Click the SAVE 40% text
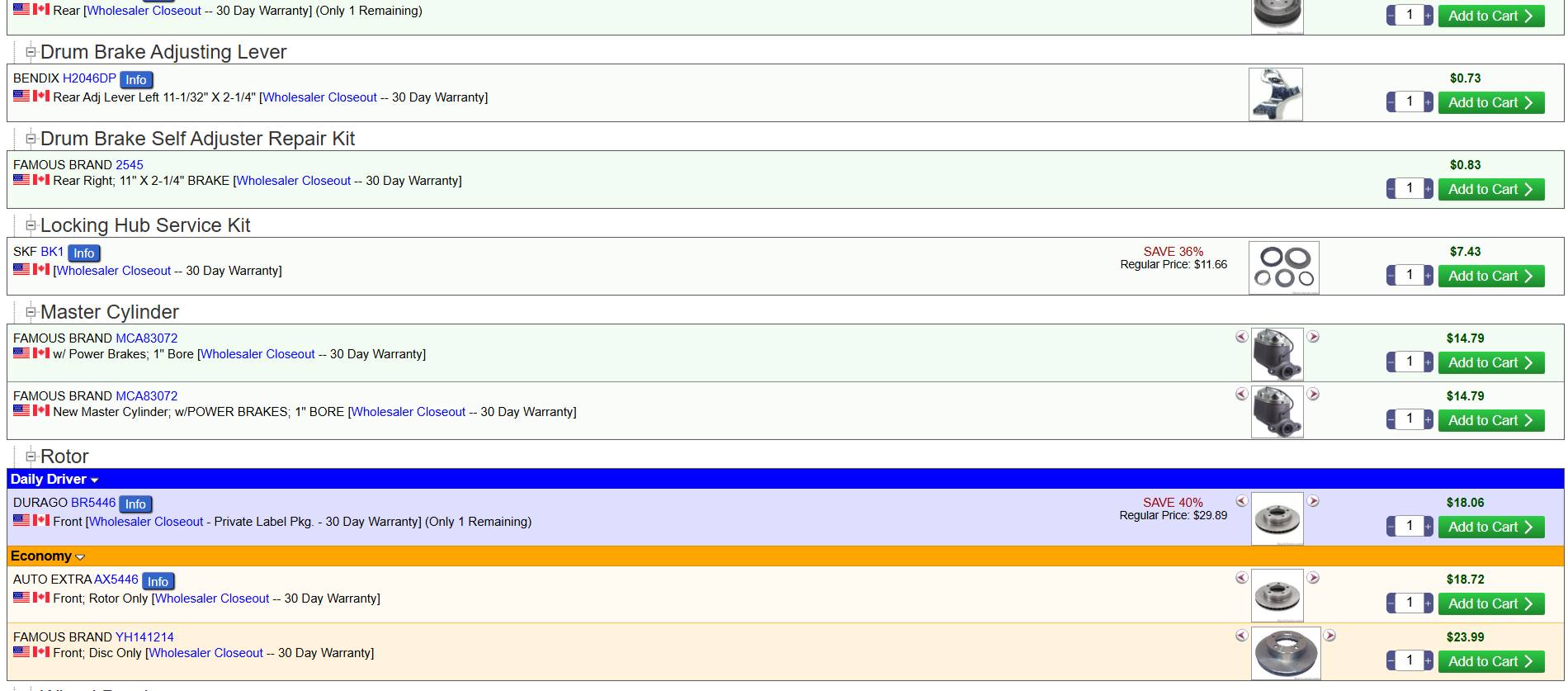This screenshot has width=1568, height=691. (1173, 503)
